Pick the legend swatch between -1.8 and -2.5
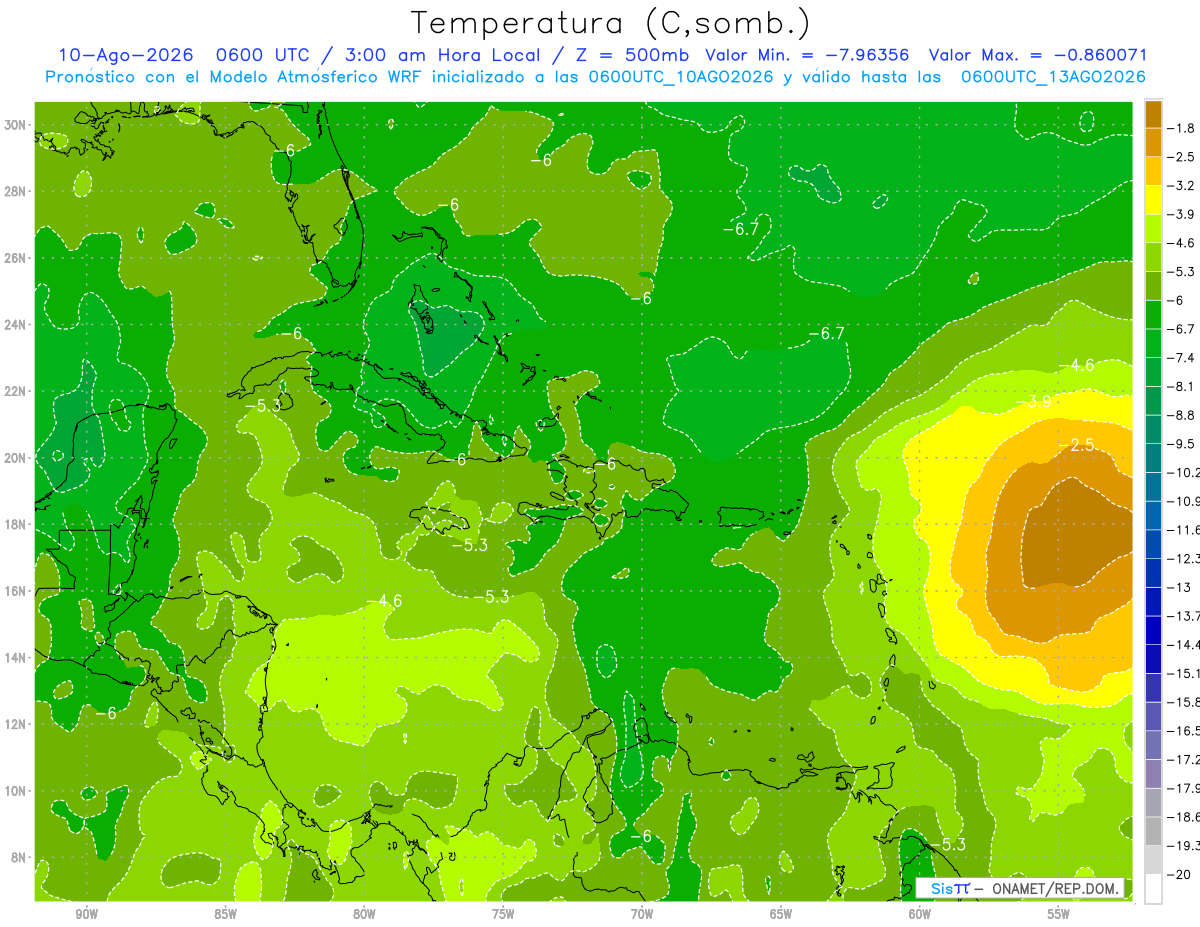1200x927 pixels. (x=1153, y=143)
